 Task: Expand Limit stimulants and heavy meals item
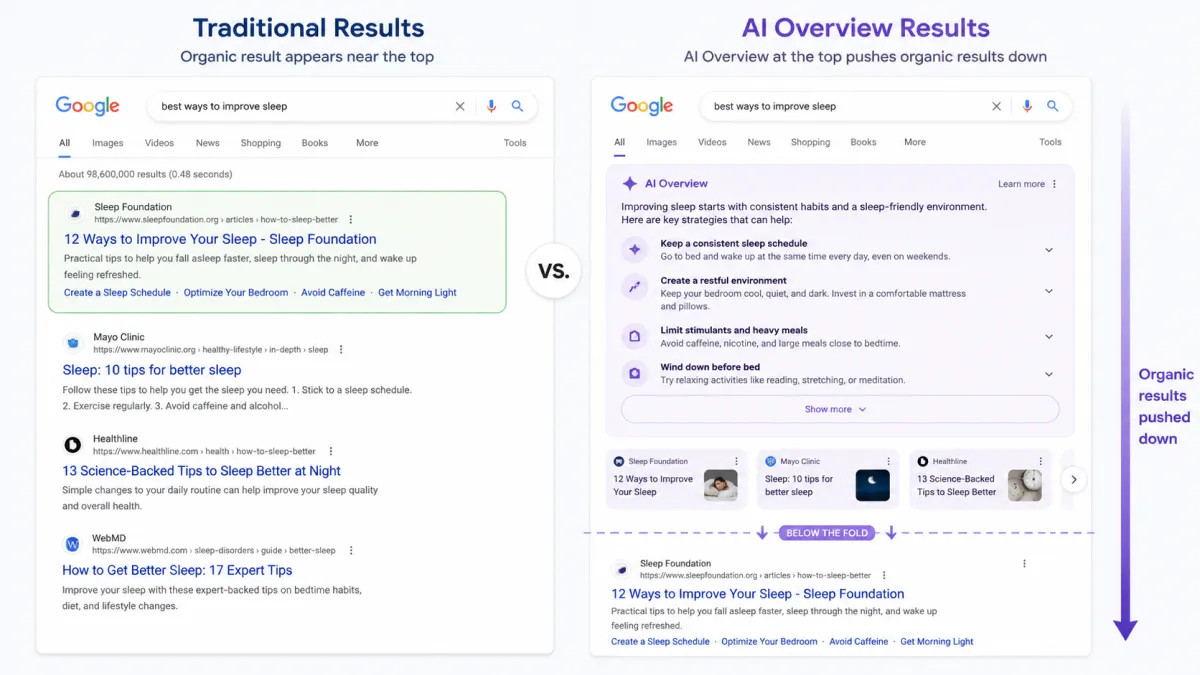click(x=1049, y=337)
